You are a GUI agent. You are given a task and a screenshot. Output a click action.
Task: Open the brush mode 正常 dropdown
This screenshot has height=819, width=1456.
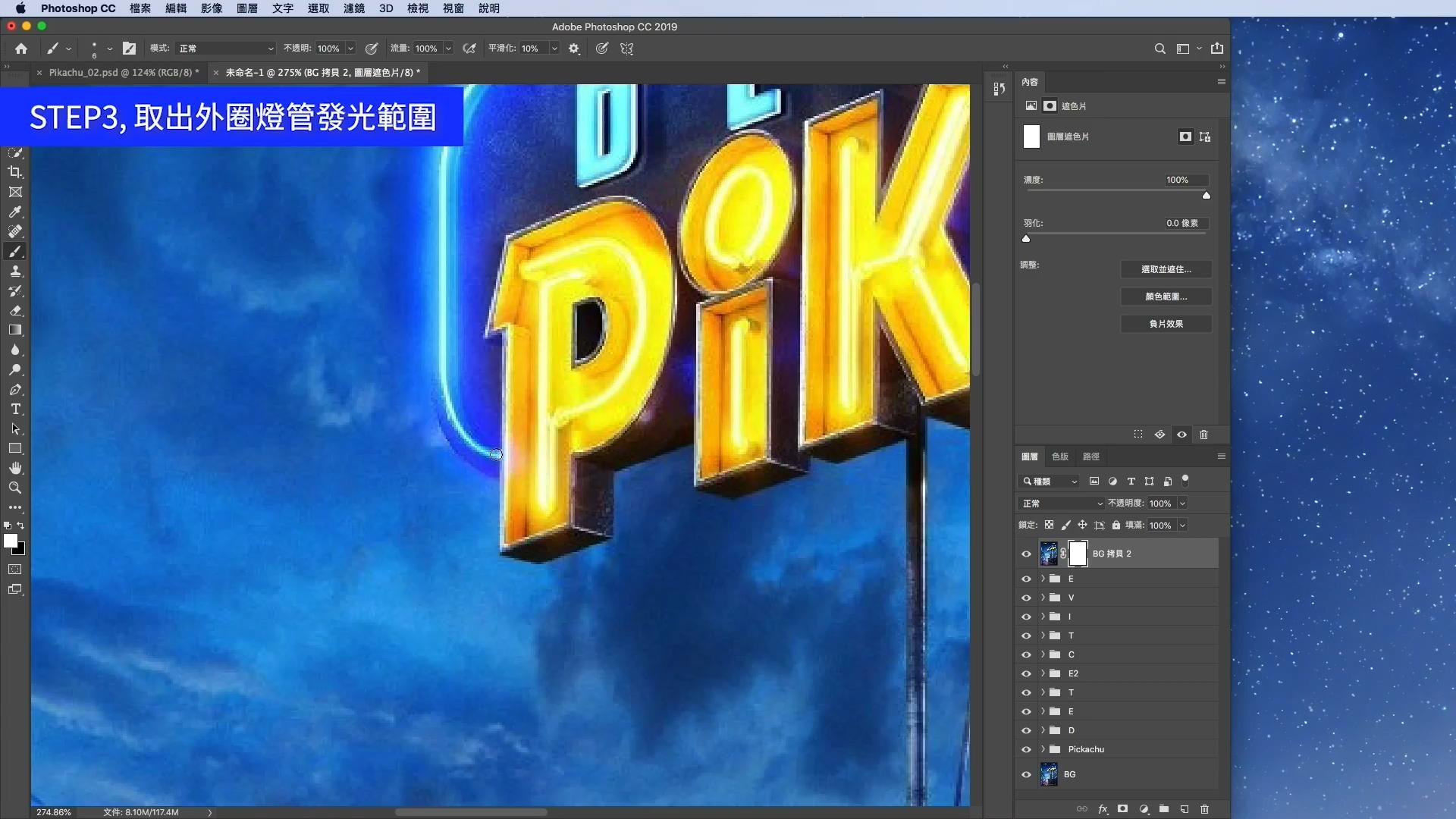coord(225,48)
